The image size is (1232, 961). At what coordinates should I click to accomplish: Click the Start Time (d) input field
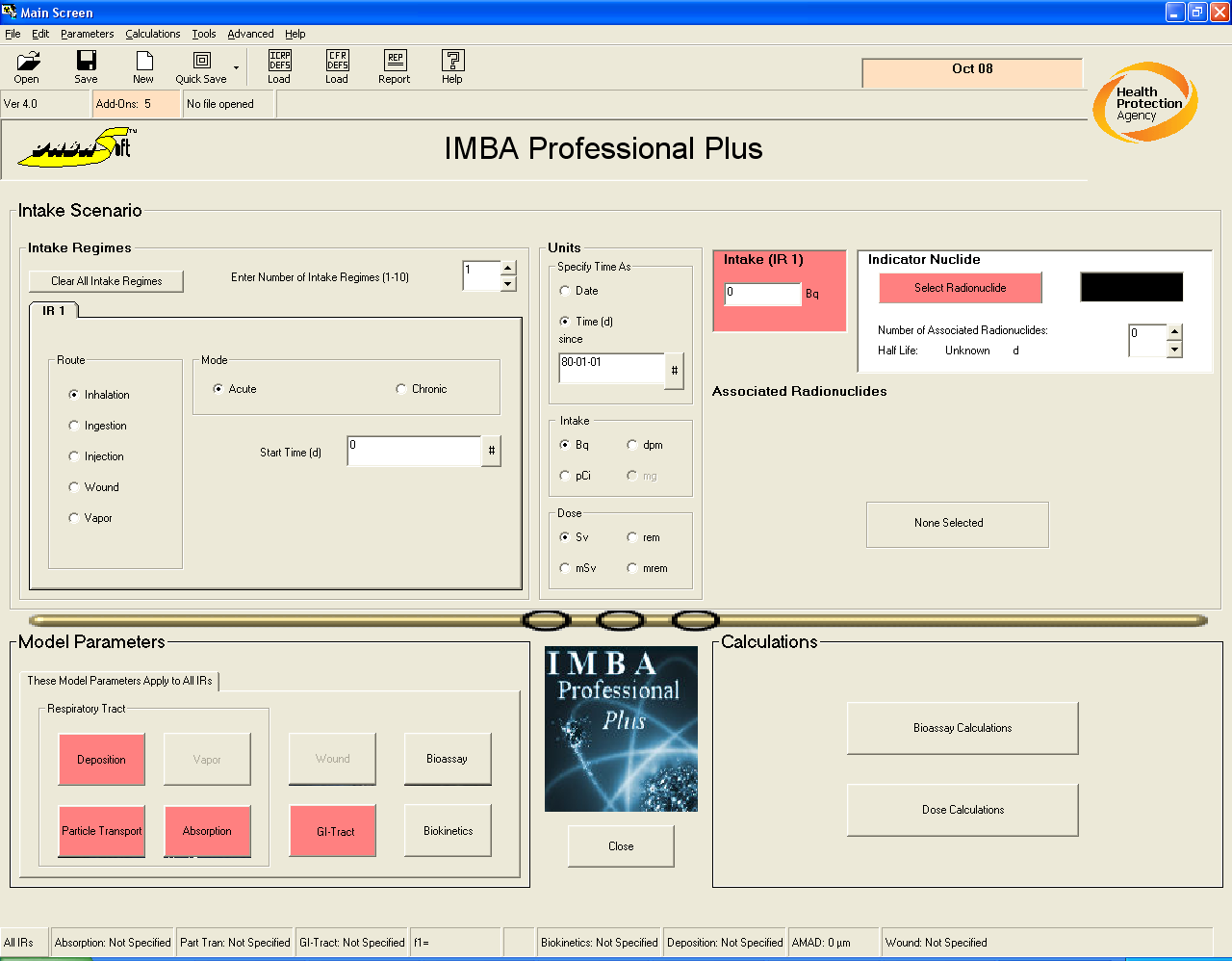click(414, 451)
